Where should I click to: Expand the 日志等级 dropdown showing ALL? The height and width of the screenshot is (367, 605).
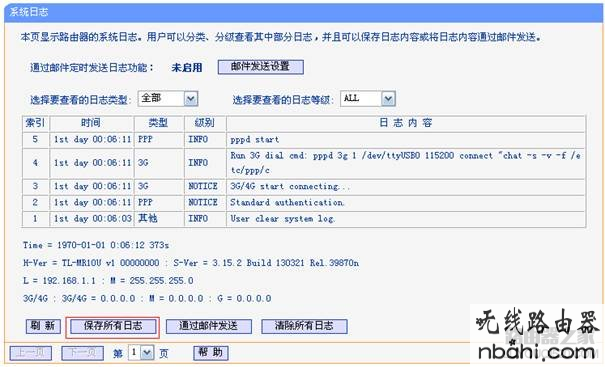click(368, 99)
